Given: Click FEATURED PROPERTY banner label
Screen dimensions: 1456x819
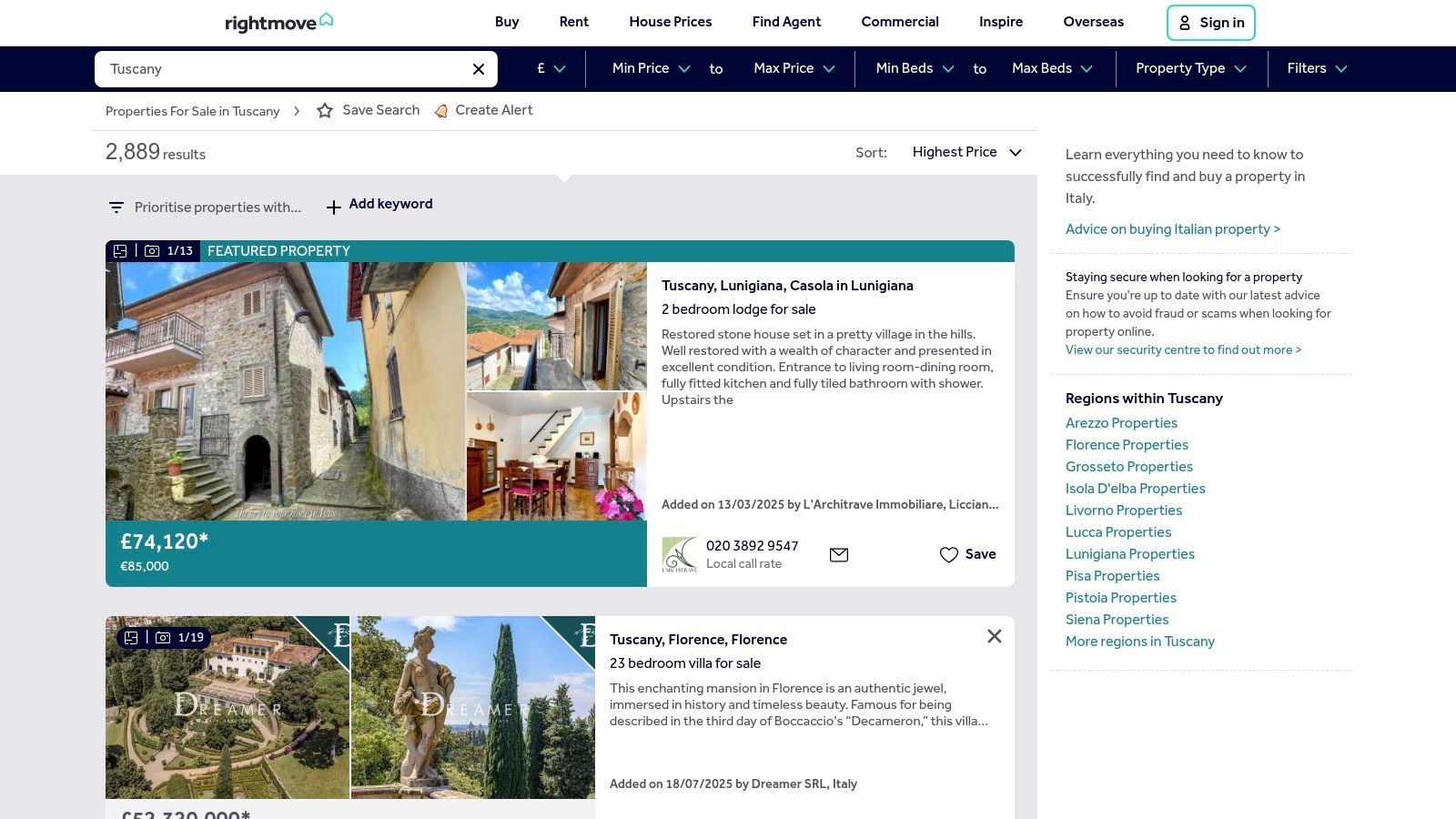Looking at the screenshot, I should 278,251.
